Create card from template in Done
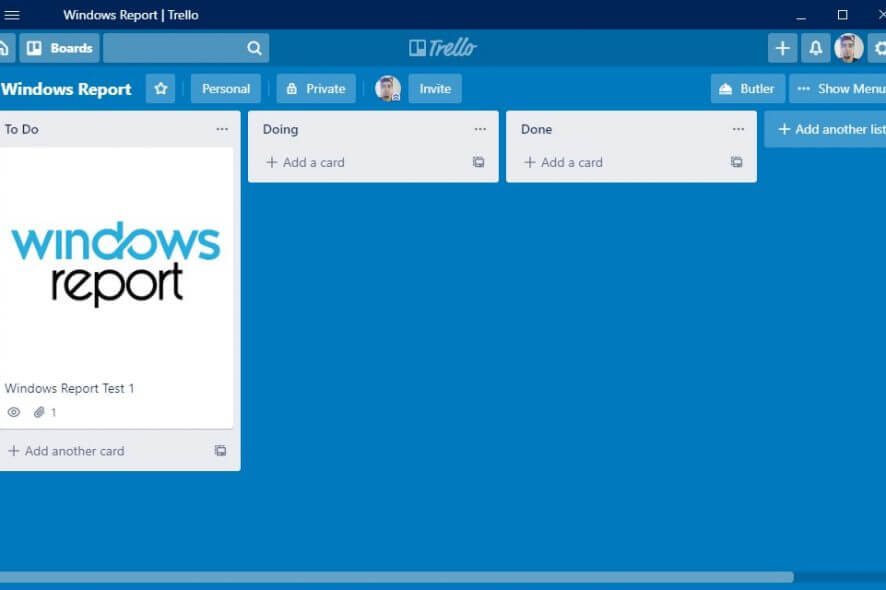 click(x=736, y=163)
